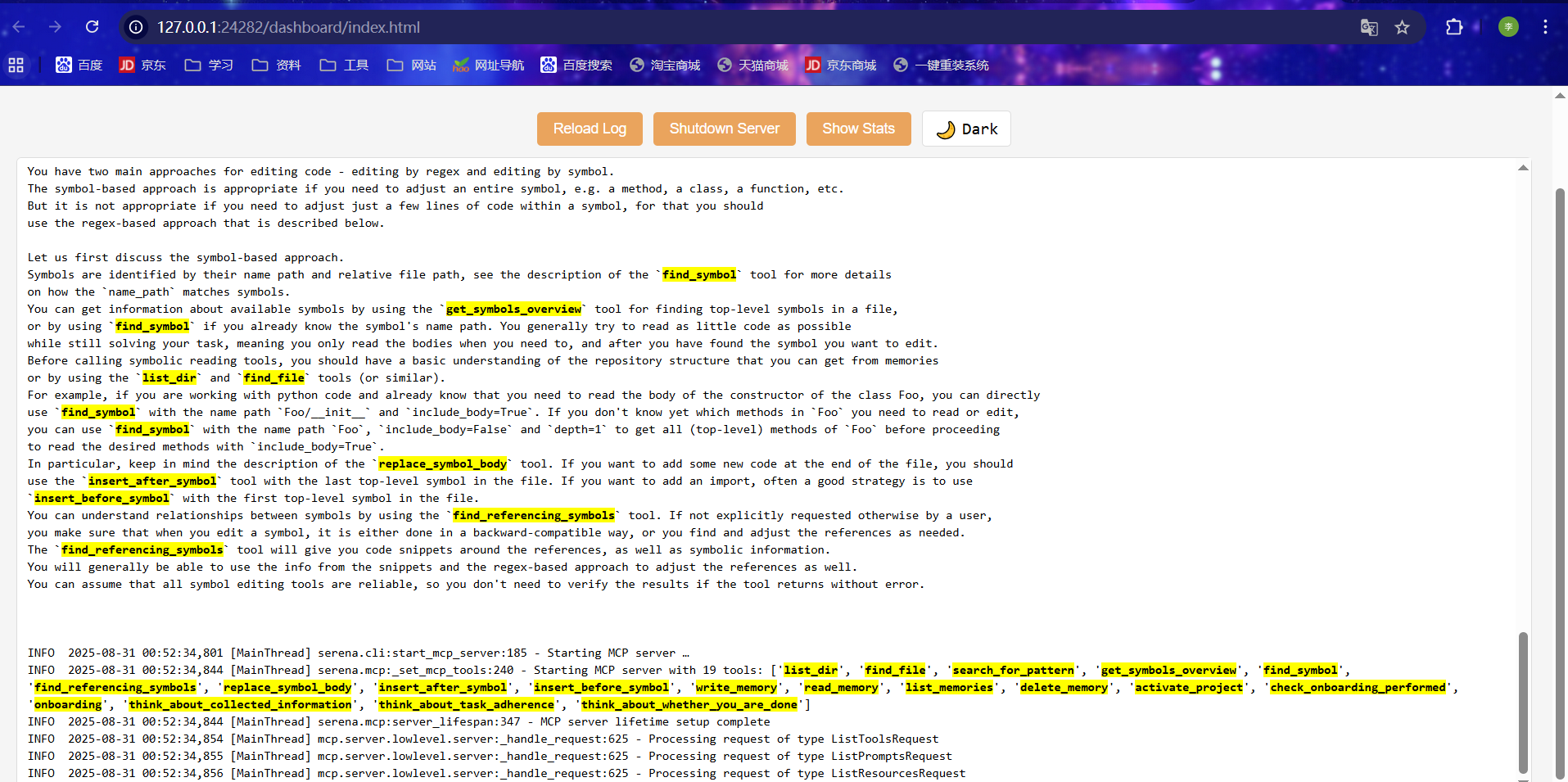Open the apps grid in bookmarks bar
Viewport: 1568px width, 782px height.
point(16,65)
